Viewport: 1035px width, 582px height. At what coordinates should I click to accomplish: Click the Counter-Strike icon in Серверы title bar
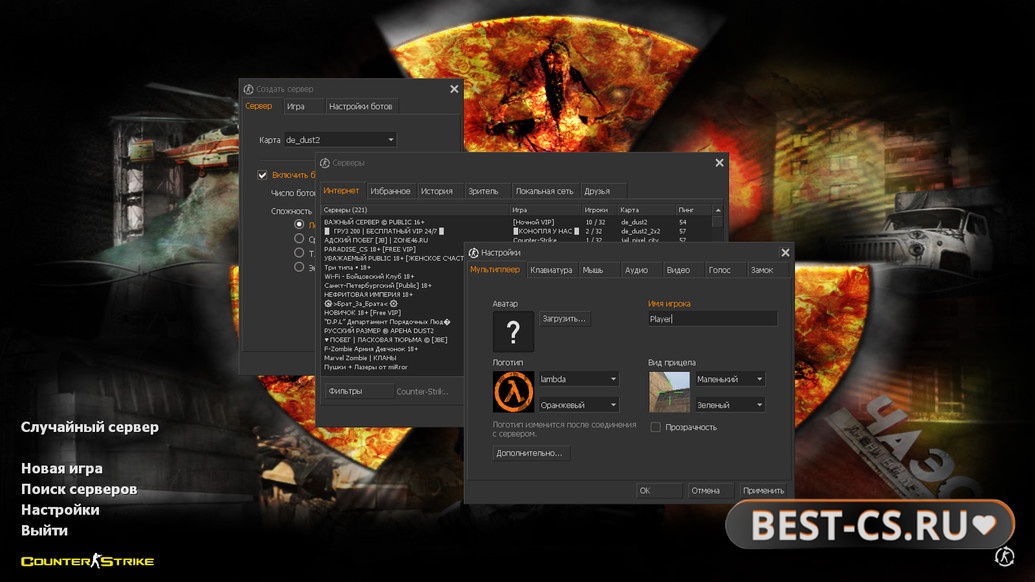coord(325,163)
